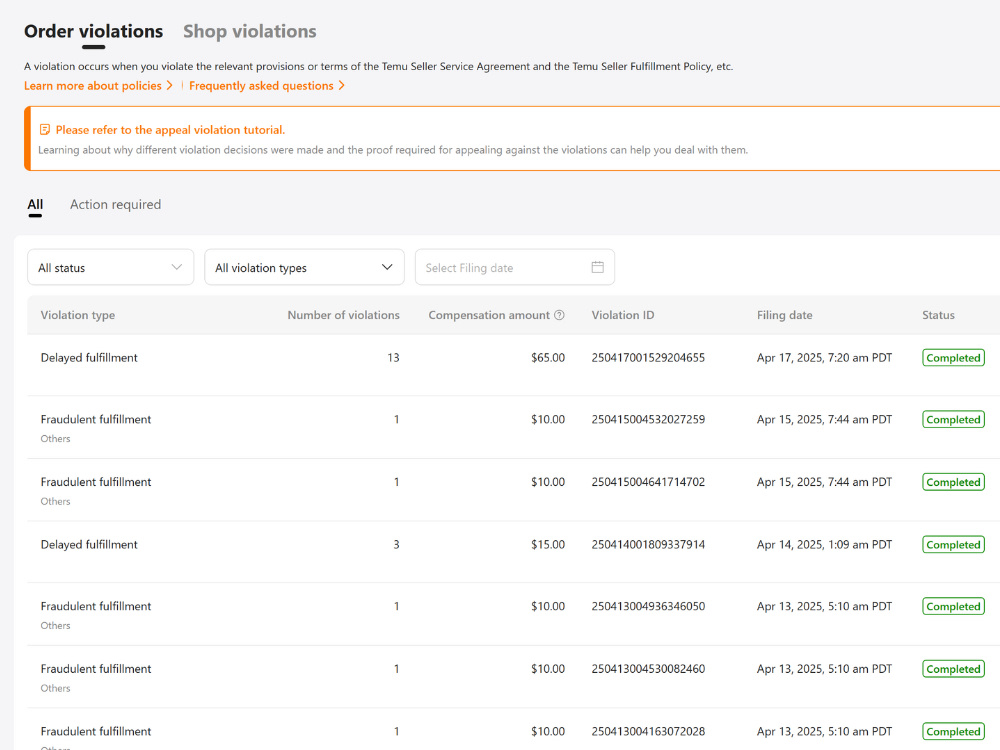
Task: Click the Completed badge for violation 250414001809337914
Action: 953,545
